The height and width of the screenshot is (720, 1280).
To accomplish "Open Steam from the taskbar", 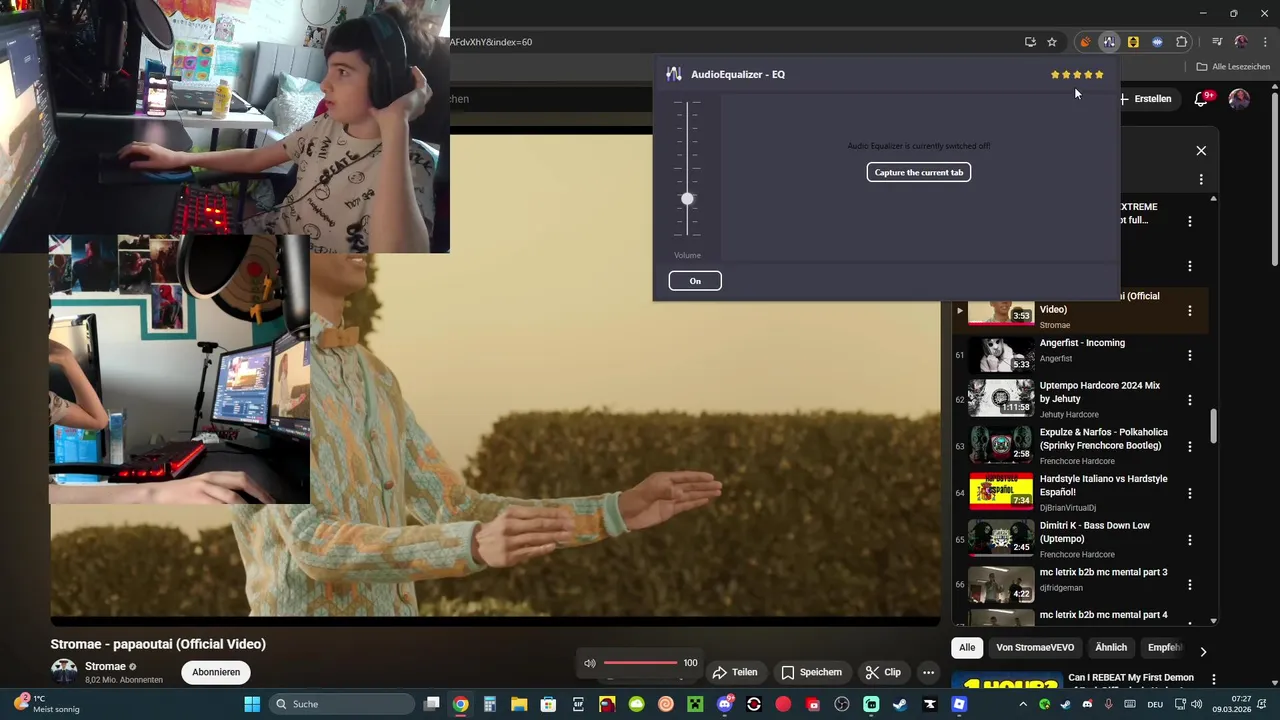I will pos(900,704).
